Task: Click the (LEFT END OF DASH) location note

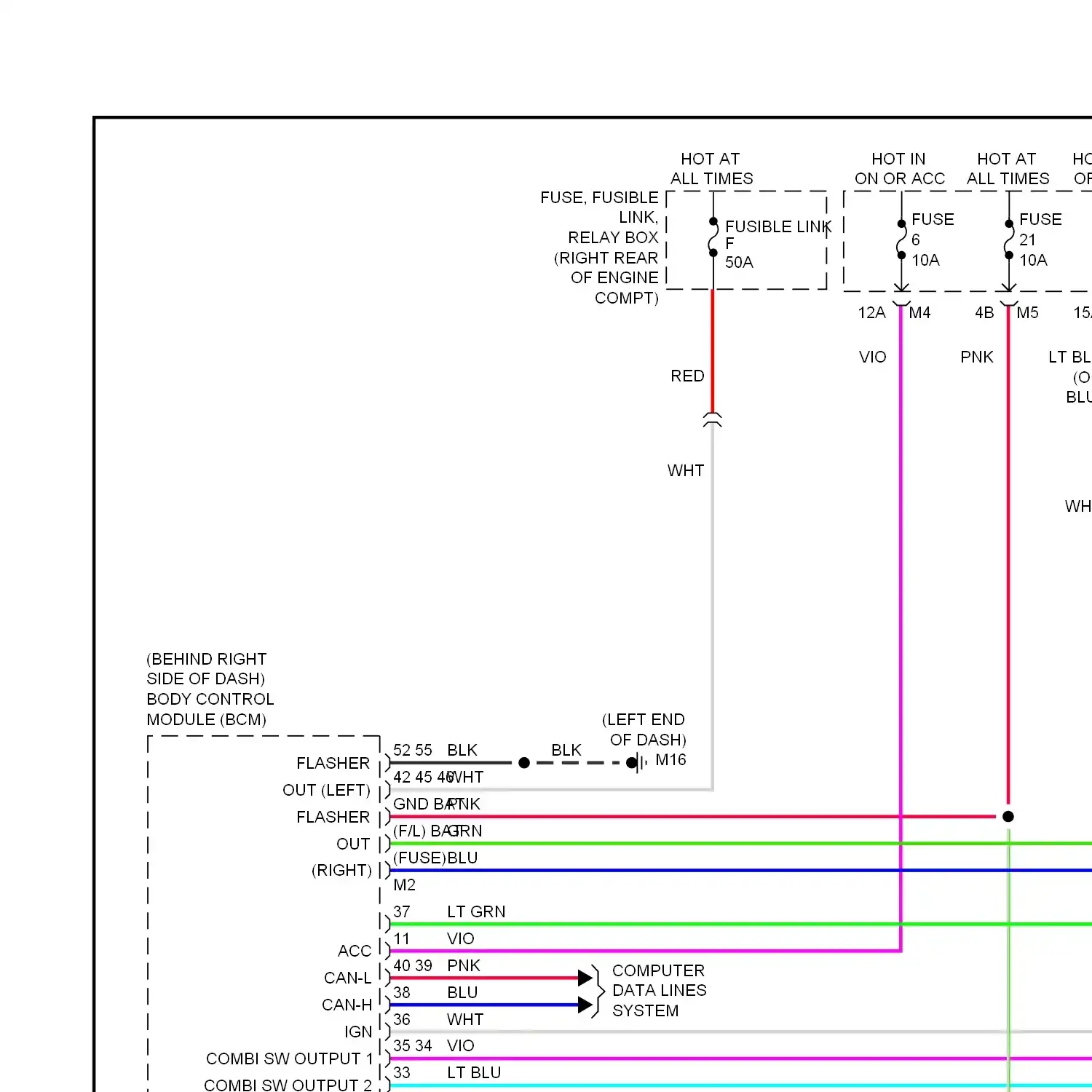Action: tap(644, 729)
